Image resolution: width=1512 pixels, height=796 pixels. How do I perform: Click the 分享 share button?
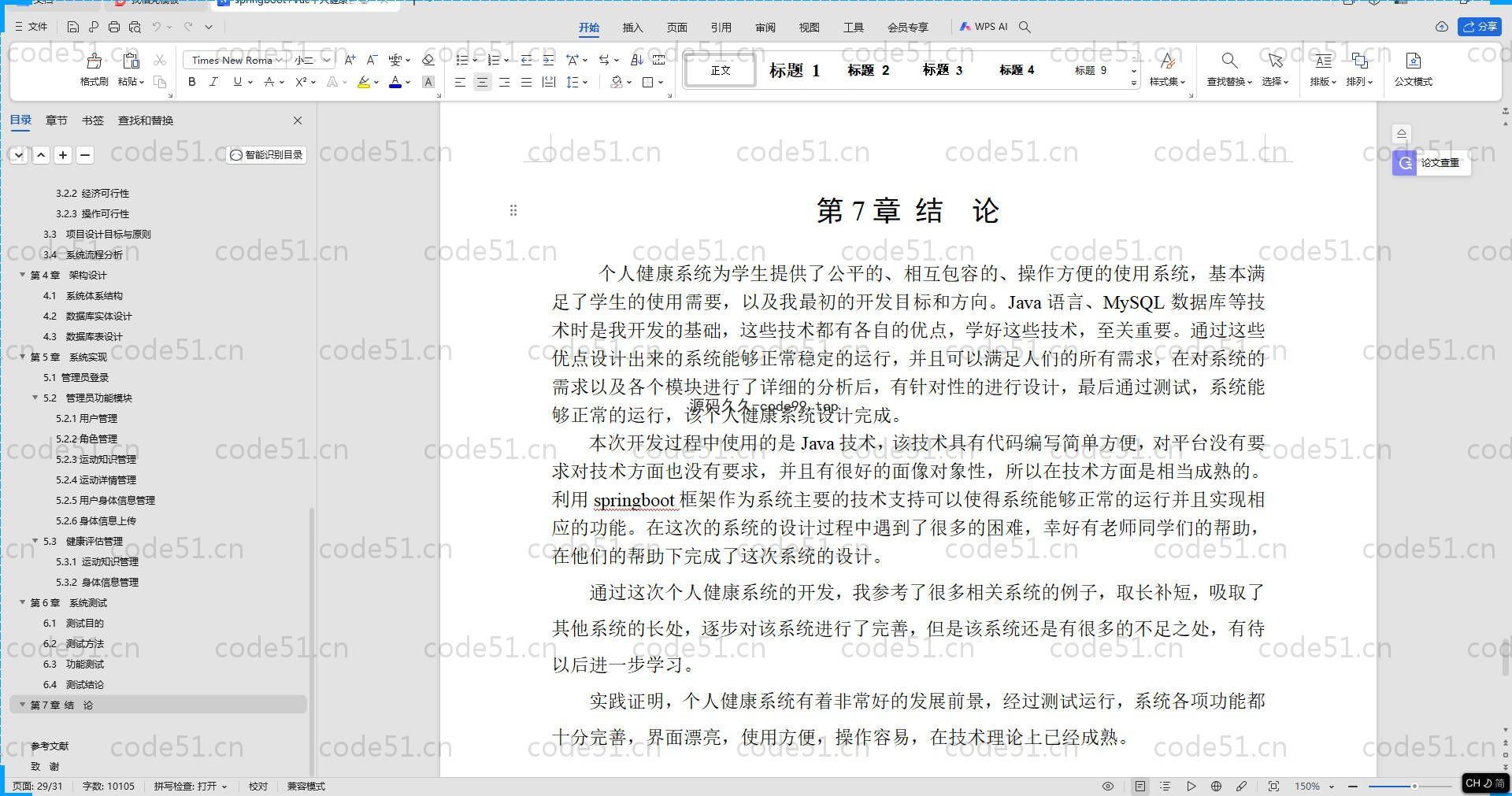click(x=1480, y=27)
